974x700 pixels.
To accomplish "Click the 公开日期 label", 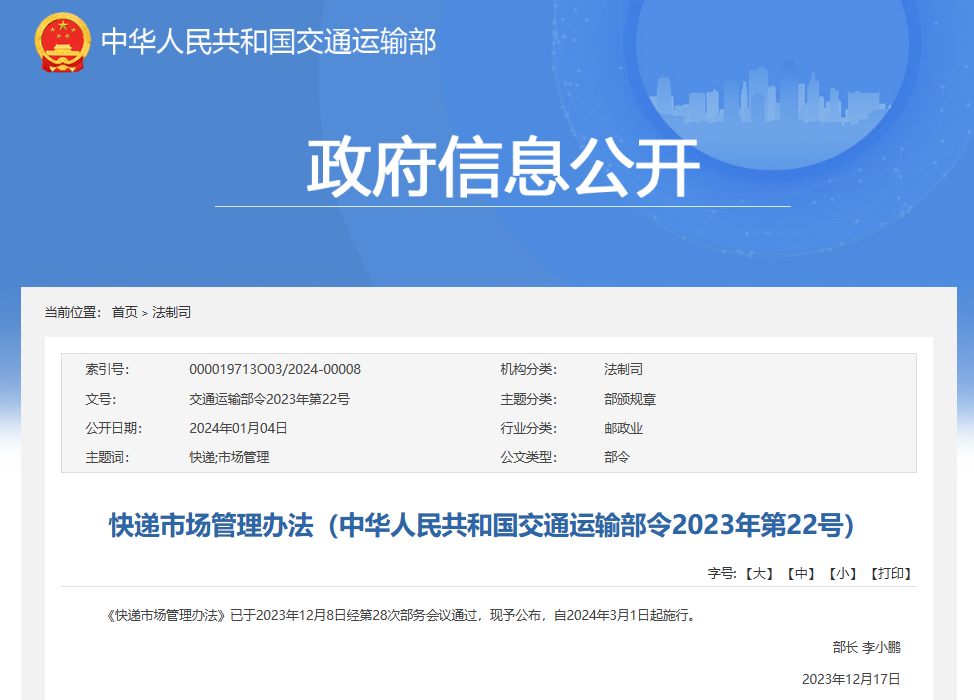I will click(114, 429).
